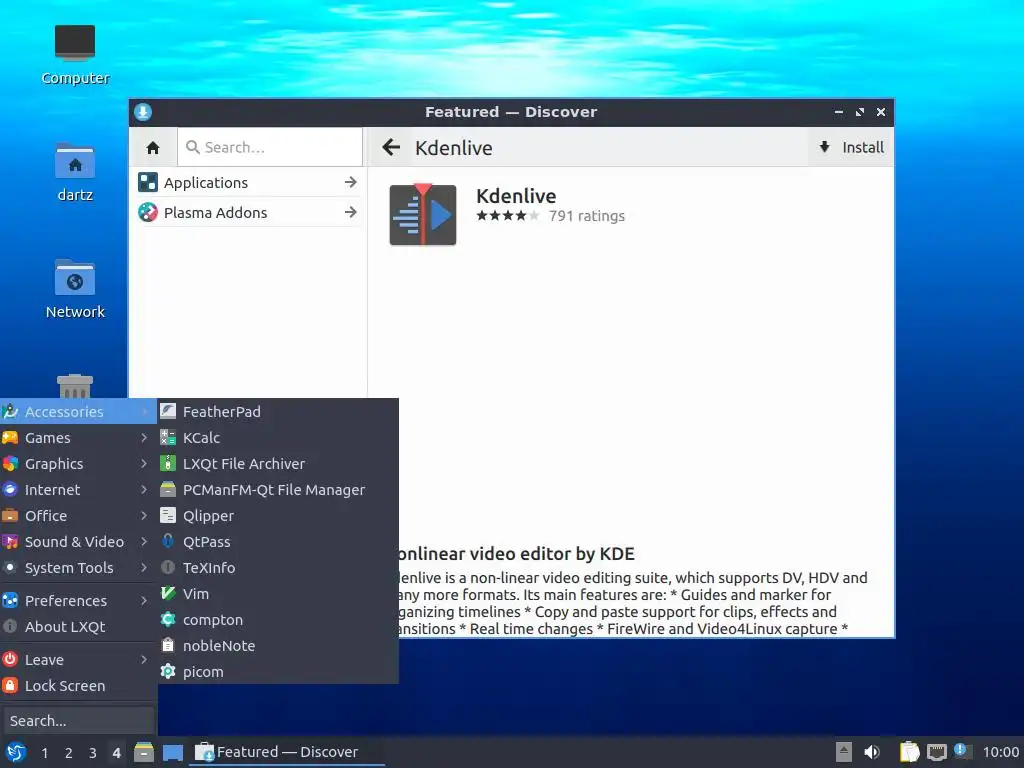This screenshot has height=768, width=1024.
Task: Expand the System Tools submenu
Action: coord(78,568)
